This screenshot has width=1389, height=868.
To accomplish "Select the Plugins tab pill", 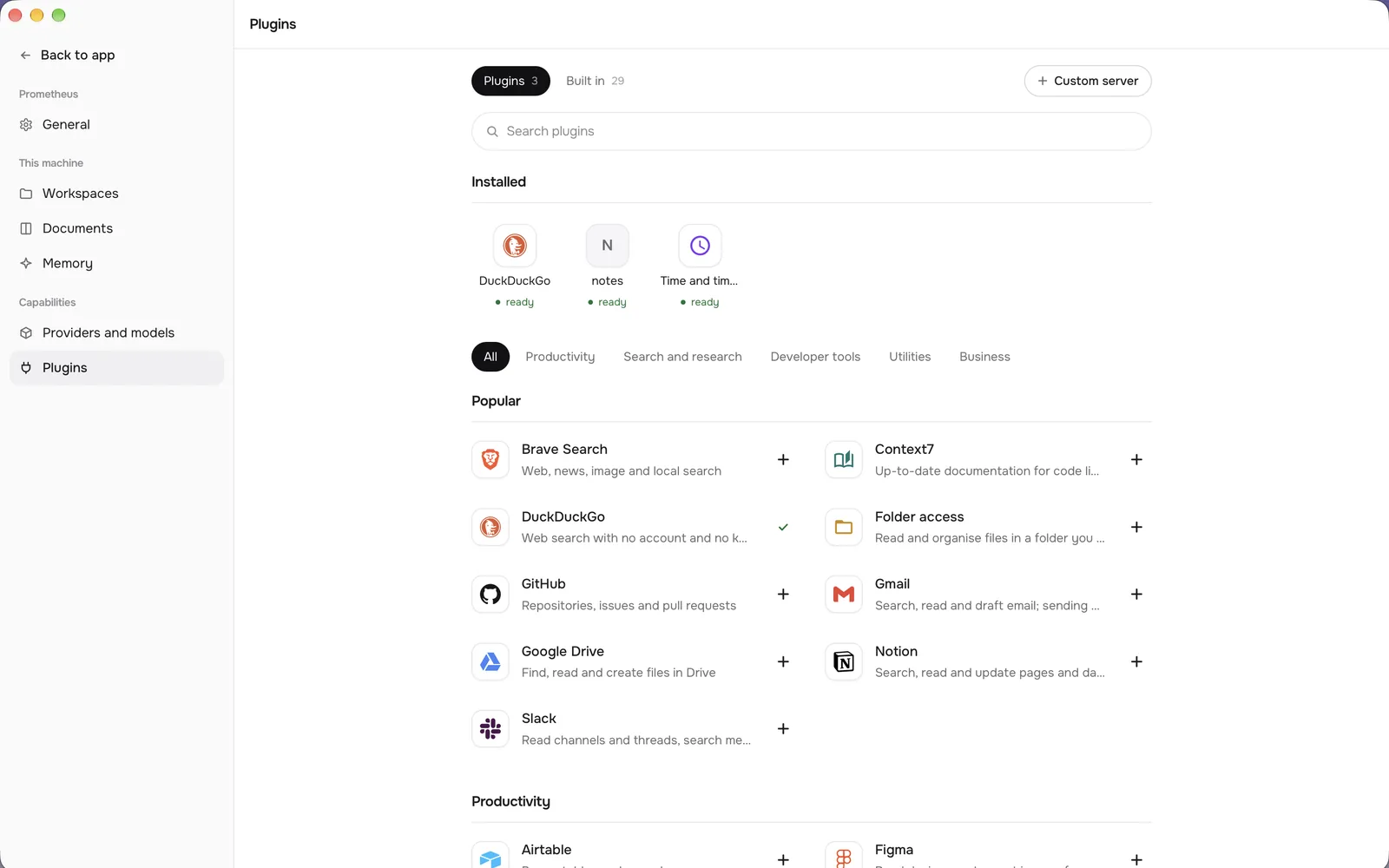I will [x=510, y=81].
